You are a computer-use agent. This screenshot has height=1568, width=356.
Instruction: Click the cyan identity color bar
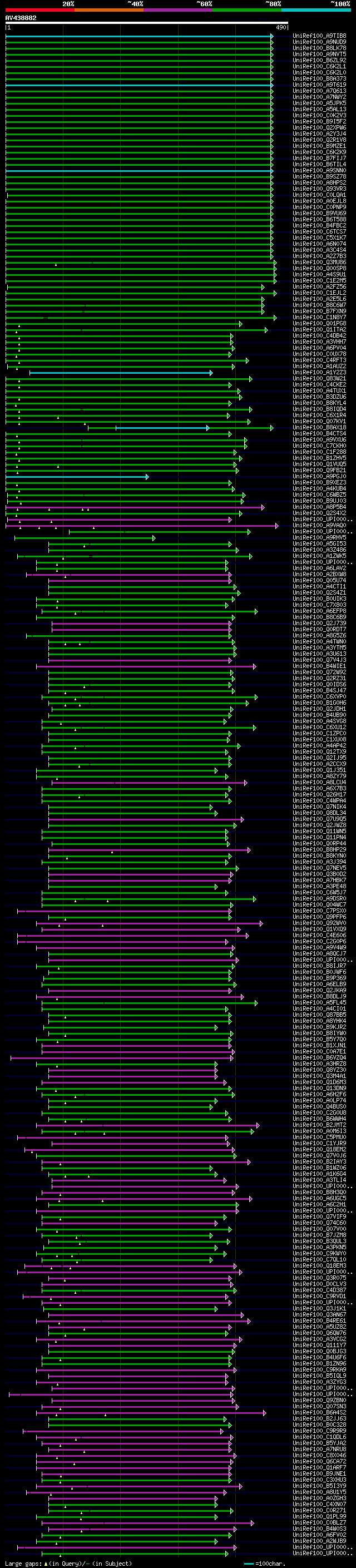point(316,11)
